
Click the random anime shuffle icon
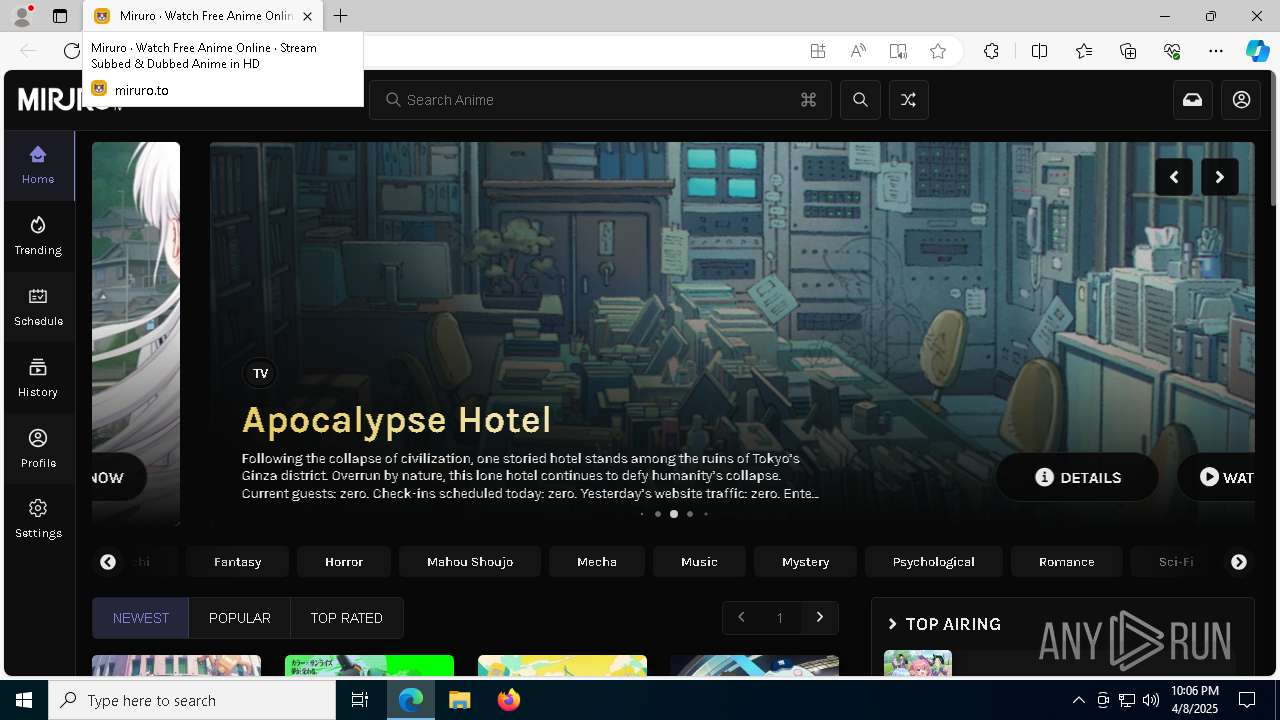[x=908, y=100]
